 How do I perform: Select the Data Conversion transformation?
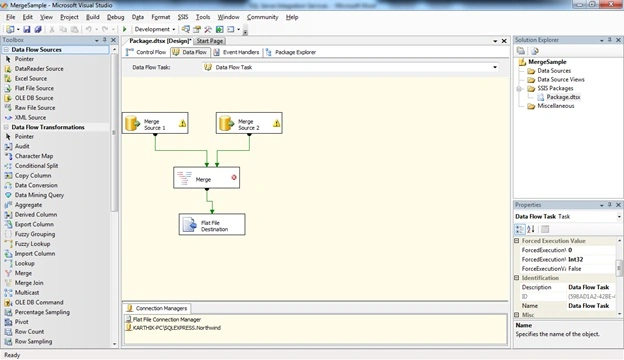tap(36, 185)
